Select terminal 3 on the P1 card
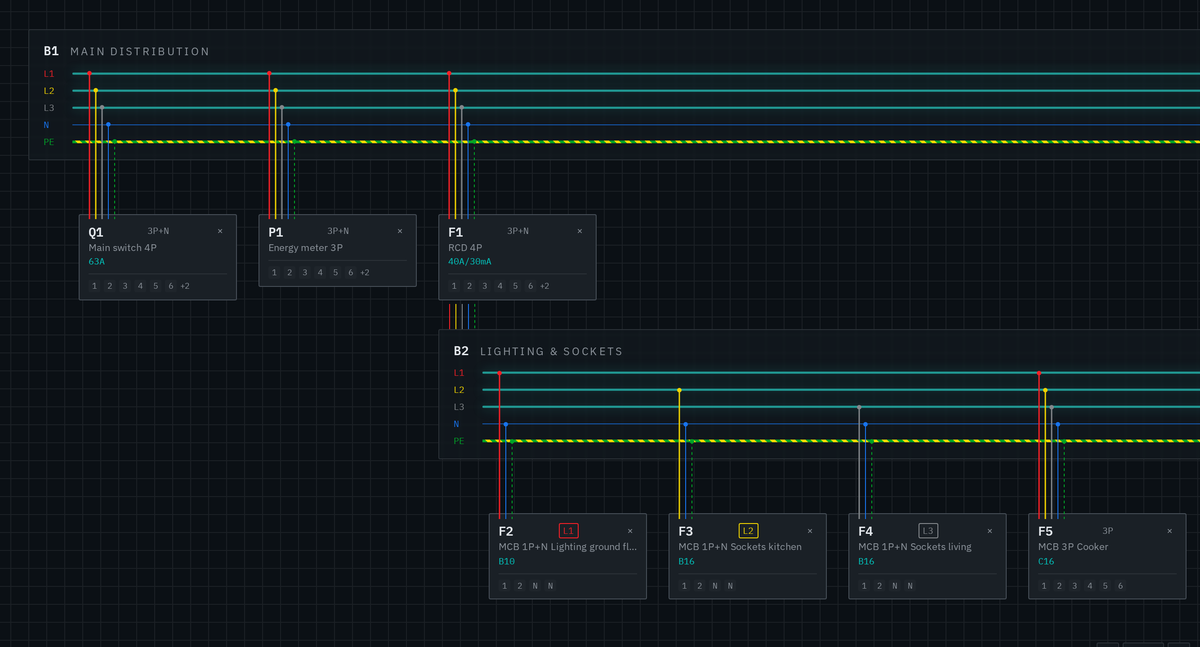The width and height of the screenshot is (1200, 647). click(305, 272)
